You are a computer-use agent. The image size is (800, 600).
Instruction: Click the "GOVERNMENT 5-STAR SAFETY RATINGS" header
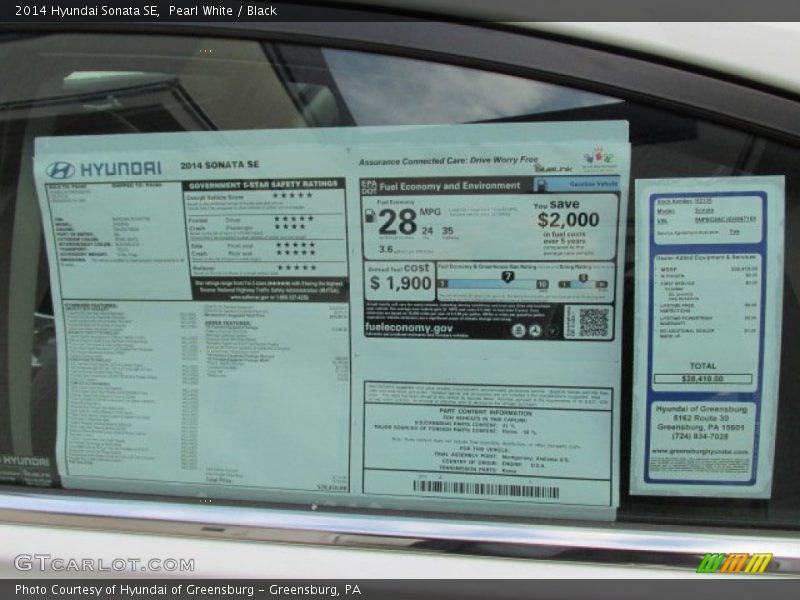coord(263,185)
